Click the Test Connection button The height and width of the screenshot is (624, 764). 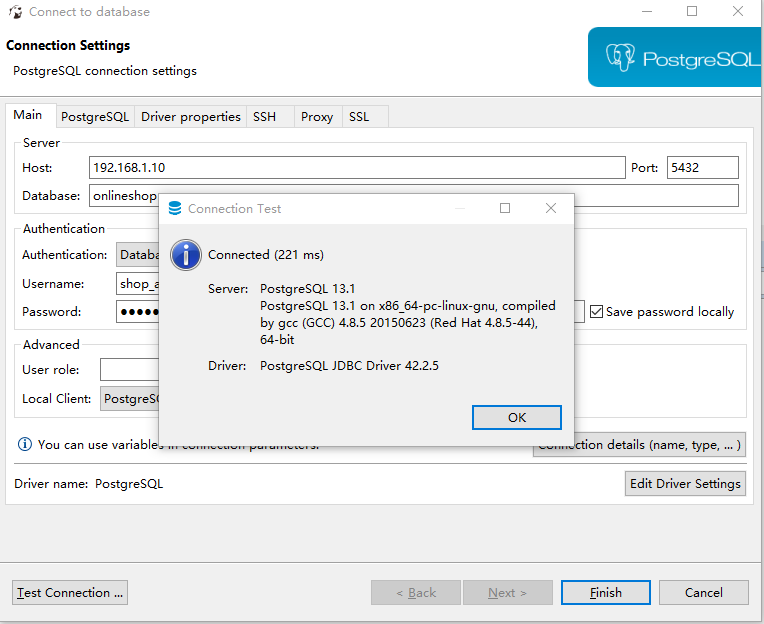[70, 593]
